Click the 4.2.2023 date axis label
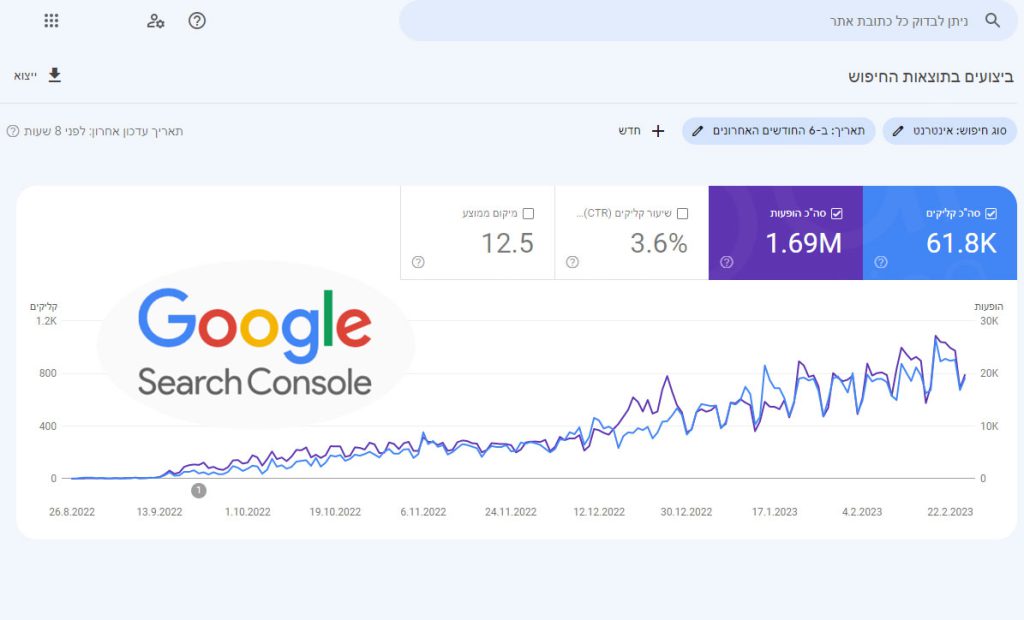This screenshot has width=1024, height=620. point(862,512)
